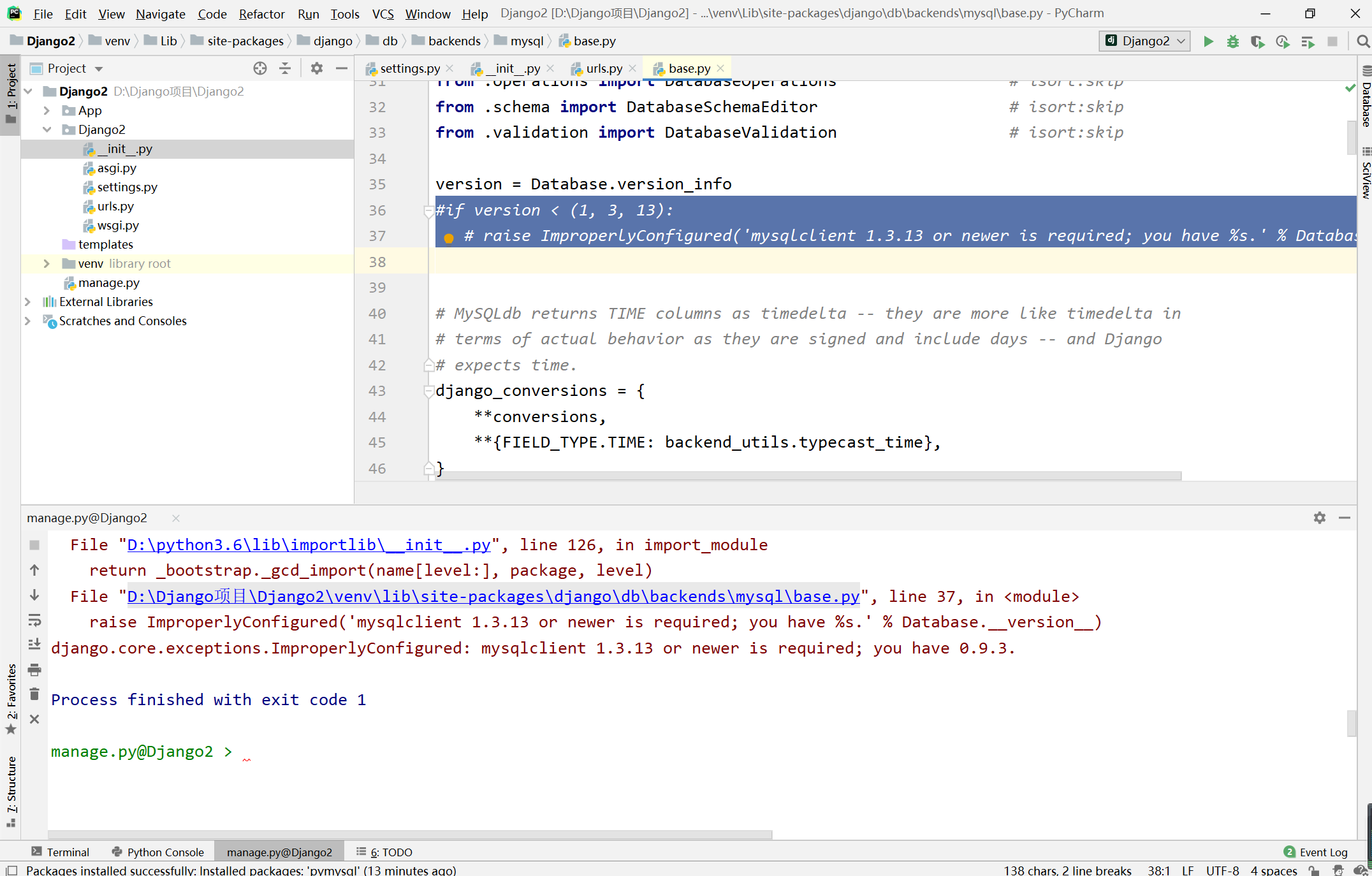
Task: Open the Favorites tool window
Action: pyautogui.click(x=11, y=699)
